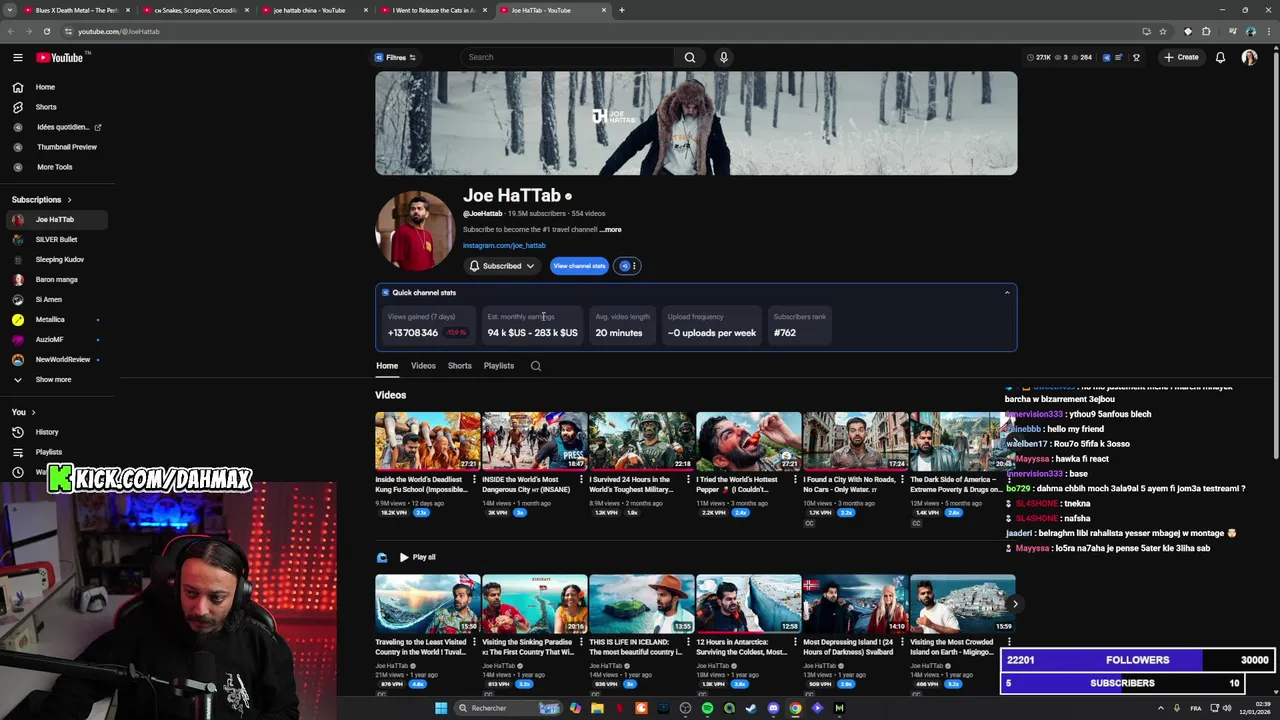The height and width of the screenshot is (720, 1280).
Task: Click the Subscribers rank #762 stat
Action: pos(799,325)
